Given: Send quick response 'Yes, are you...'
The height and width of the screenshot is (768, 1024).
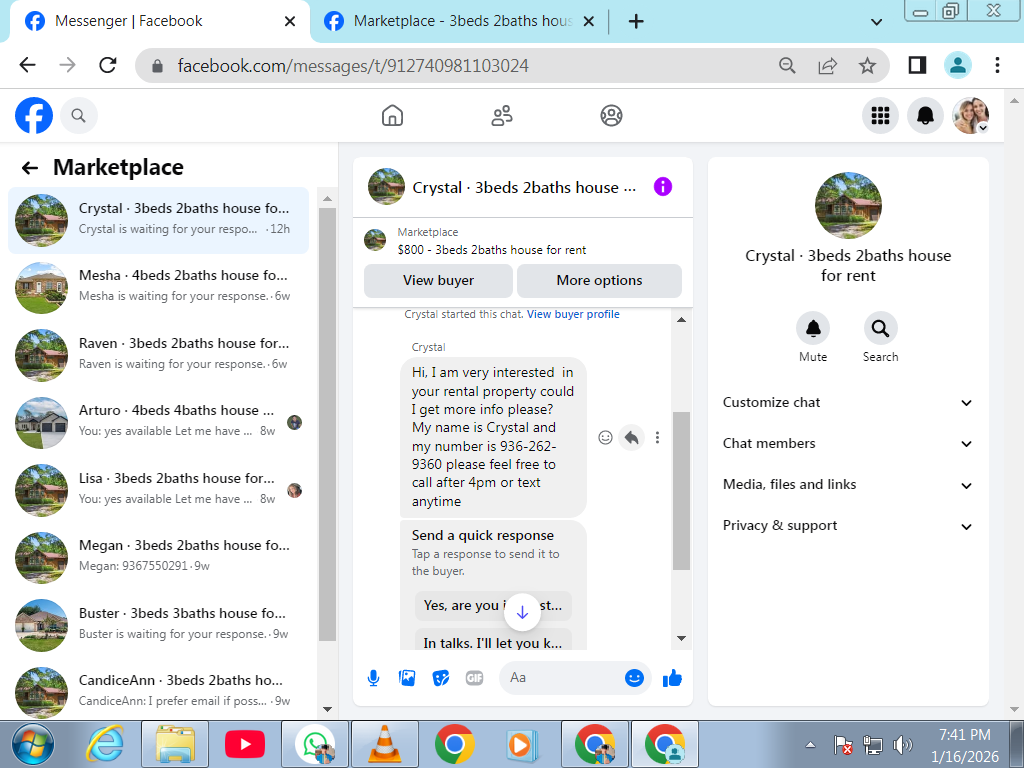Looking at the screenshot, I should (x=493, y=606).
